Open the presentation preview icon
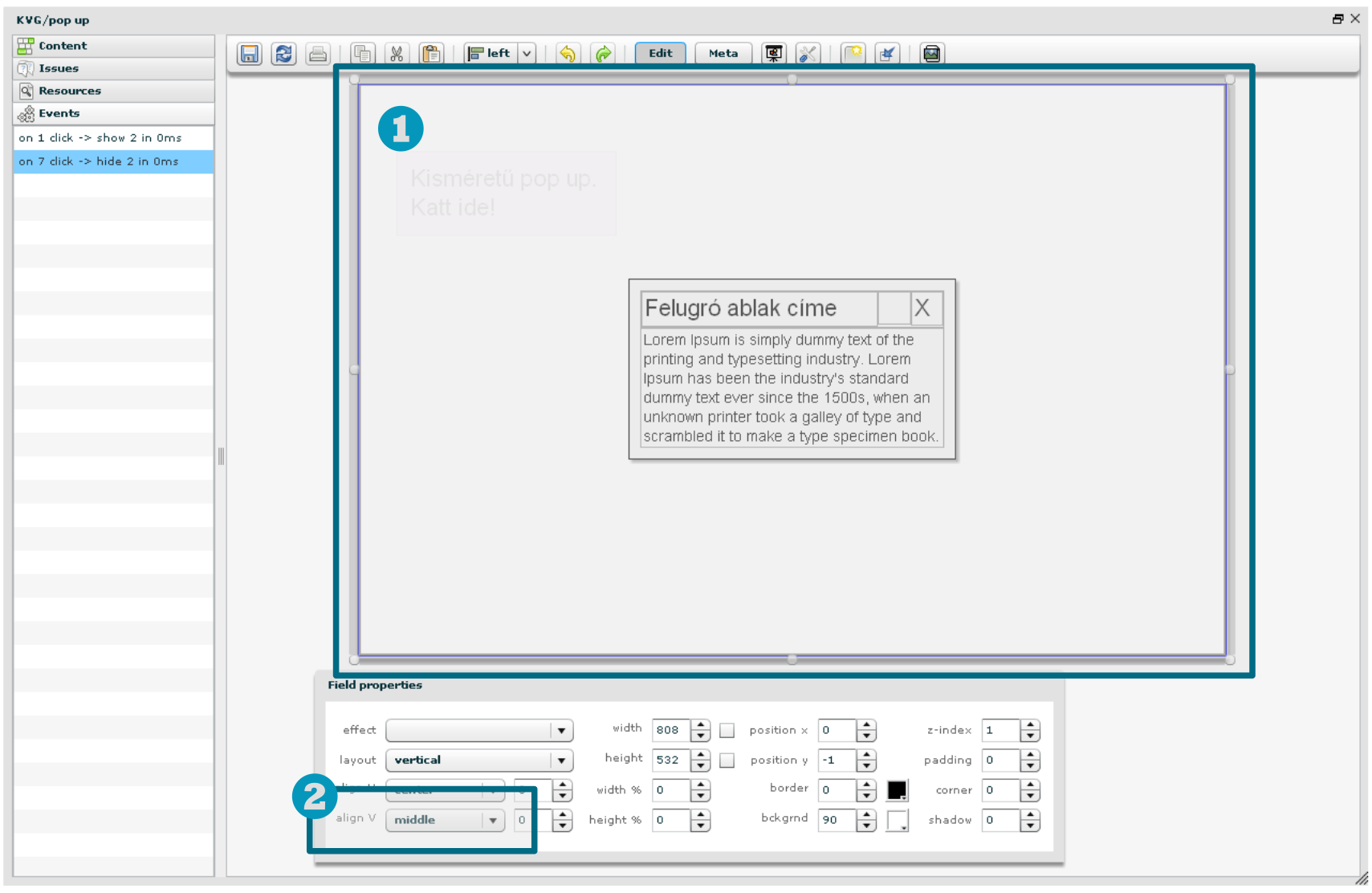The height and width of the screenshot is (893, 1372). click(773, 54)
